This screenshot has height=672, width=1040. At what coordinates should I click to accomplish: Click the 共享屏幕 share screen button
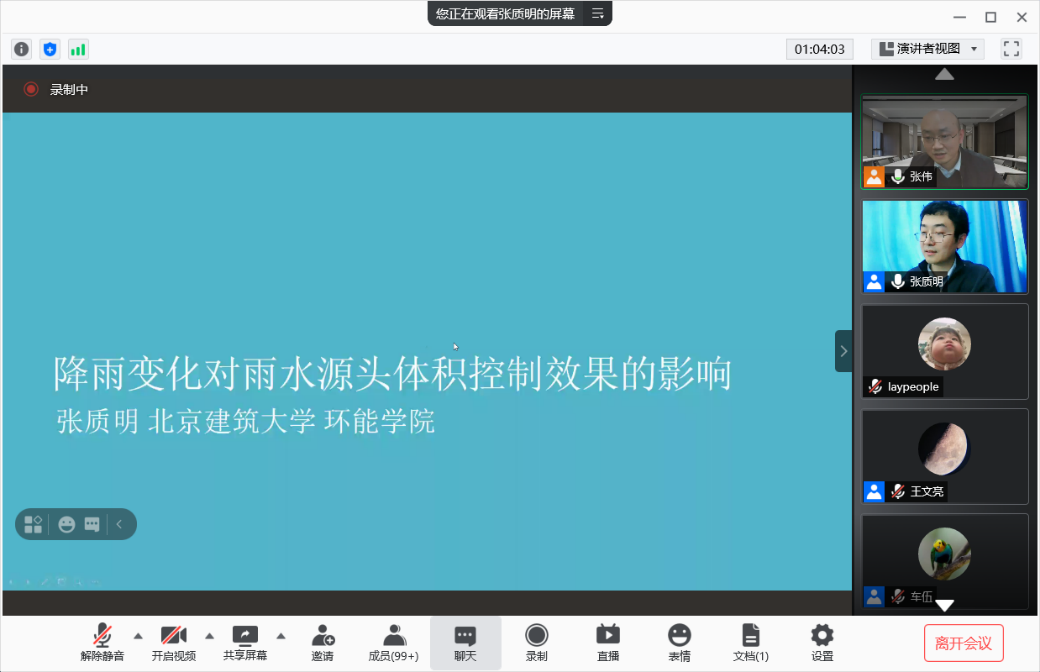pos(245,641)
